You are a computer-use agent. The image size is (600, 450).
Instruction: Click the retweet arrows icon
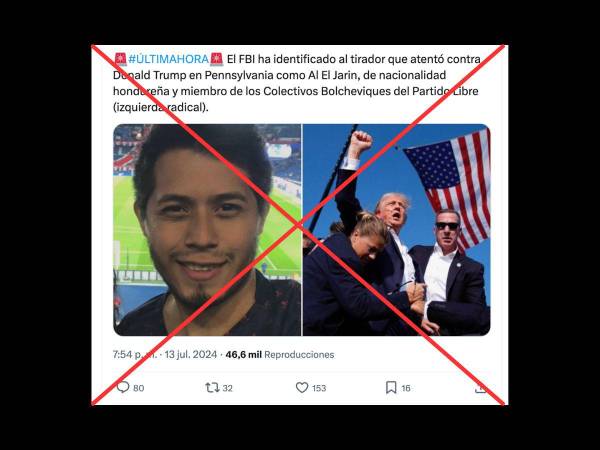(212, 388)
